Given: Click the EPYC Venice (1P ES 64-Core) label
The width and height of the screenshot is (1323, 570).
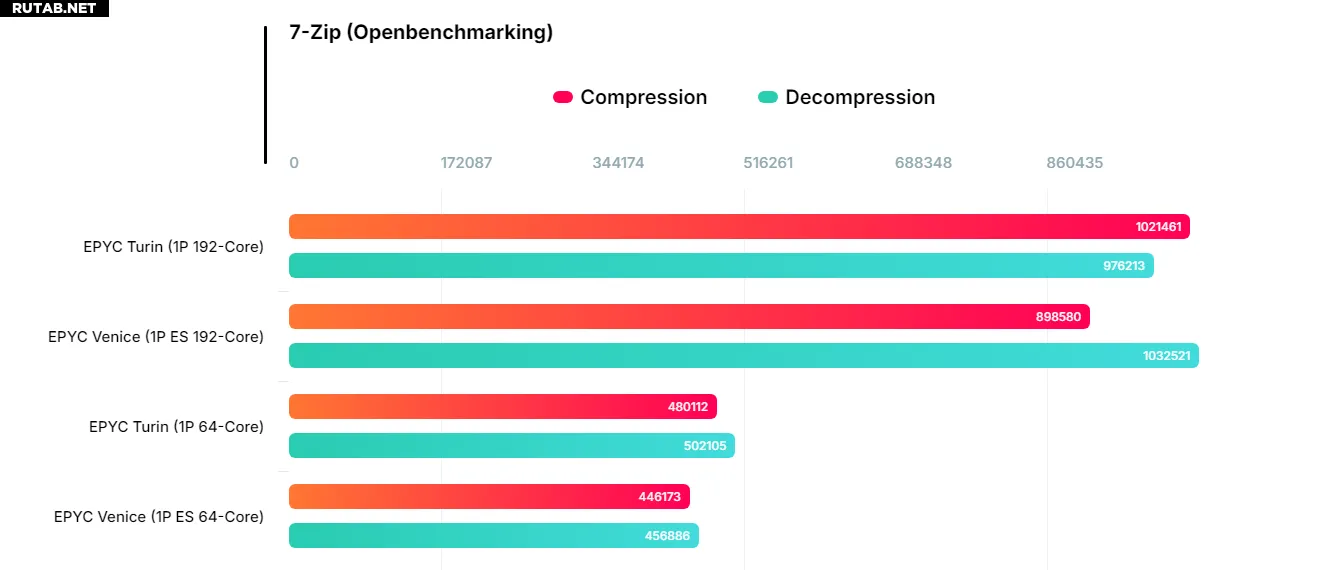Looking at the screenshot, I should 159,516.
